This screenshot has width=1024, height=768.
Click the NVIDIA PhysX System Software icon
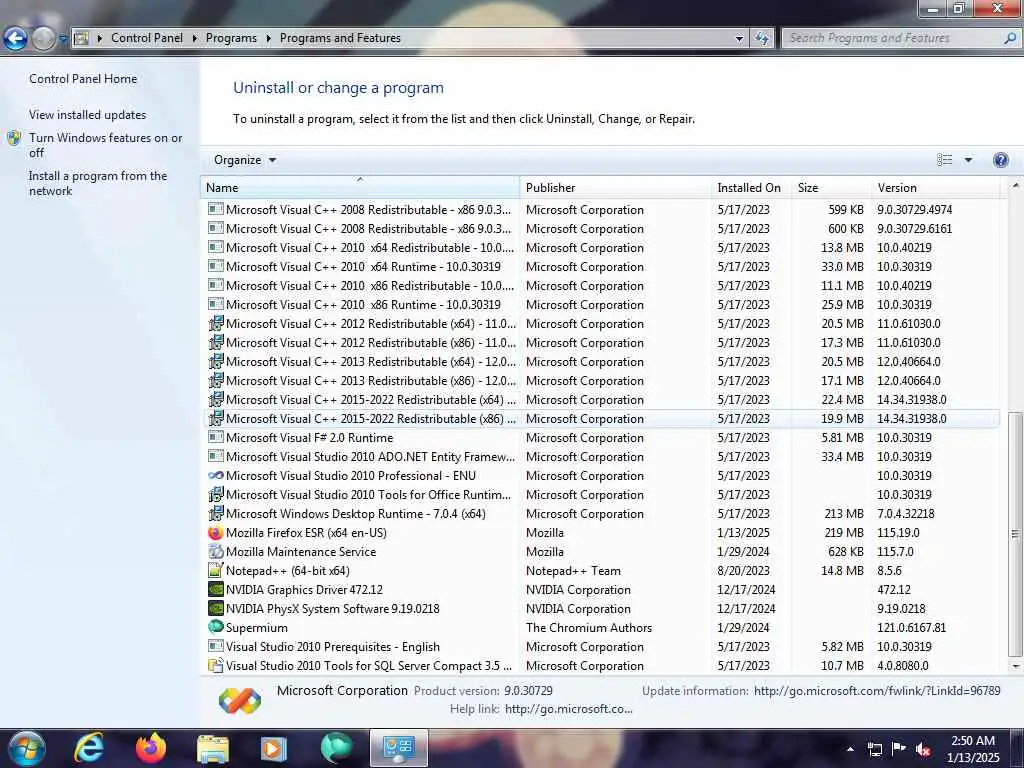tap(216, 609)
